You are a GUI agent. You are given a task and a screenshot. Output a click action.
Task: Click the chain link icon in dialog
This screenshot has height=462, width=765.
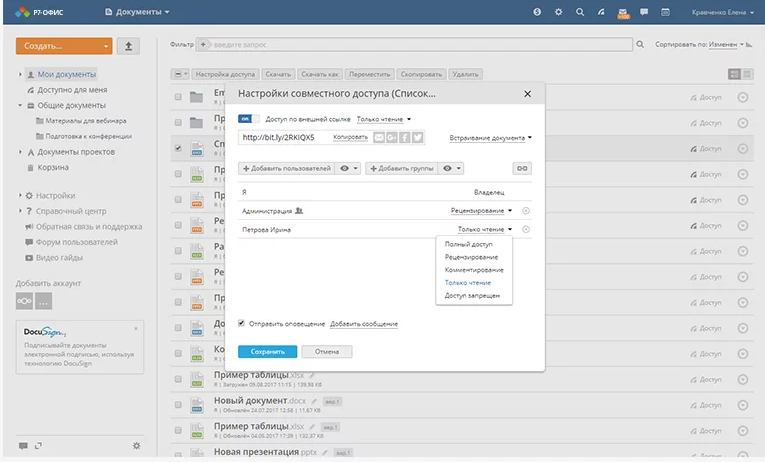pos(521,169)
